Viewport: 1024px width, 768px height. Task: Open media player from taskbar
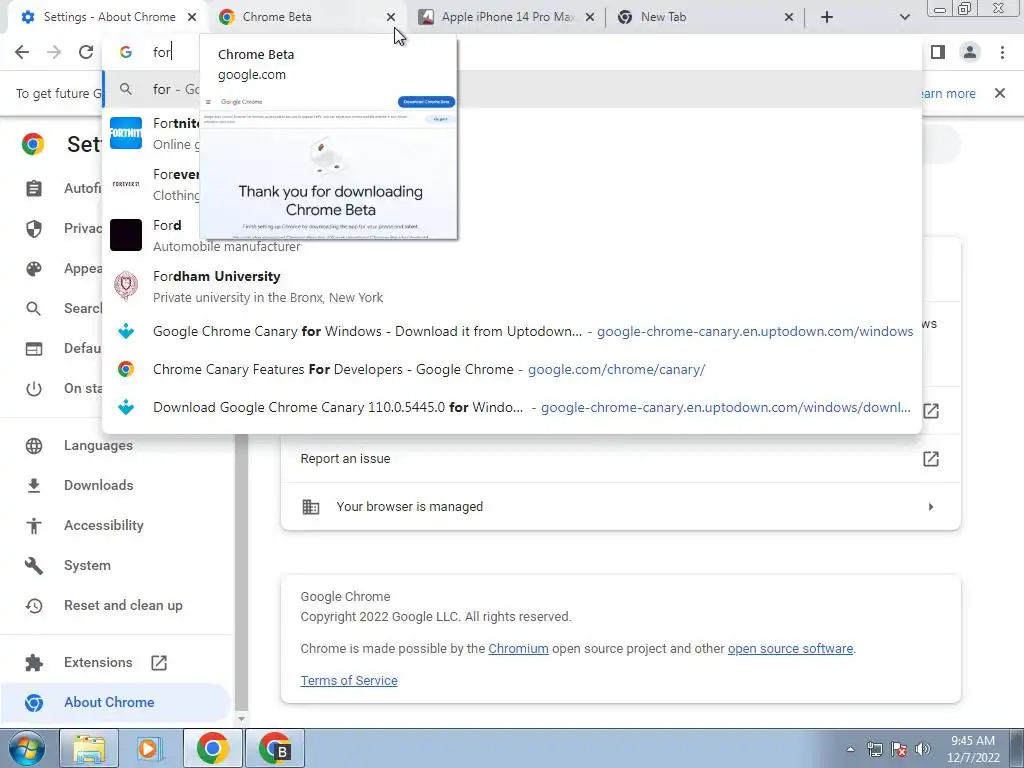[150, 748]
